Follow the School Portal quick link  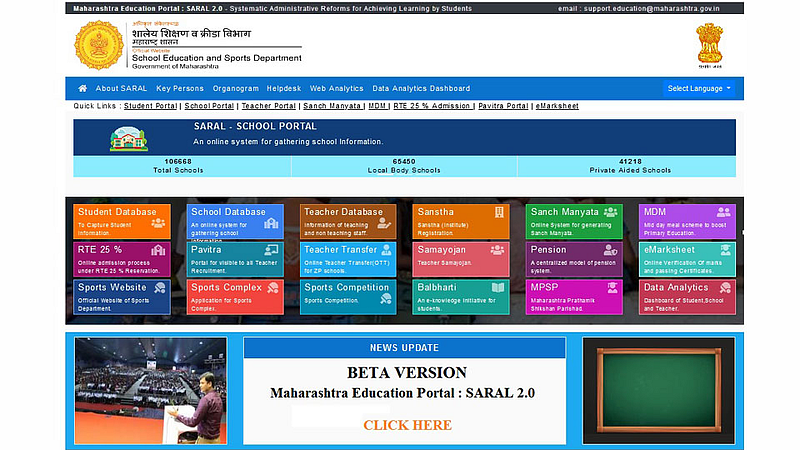[x=209, y=106]
